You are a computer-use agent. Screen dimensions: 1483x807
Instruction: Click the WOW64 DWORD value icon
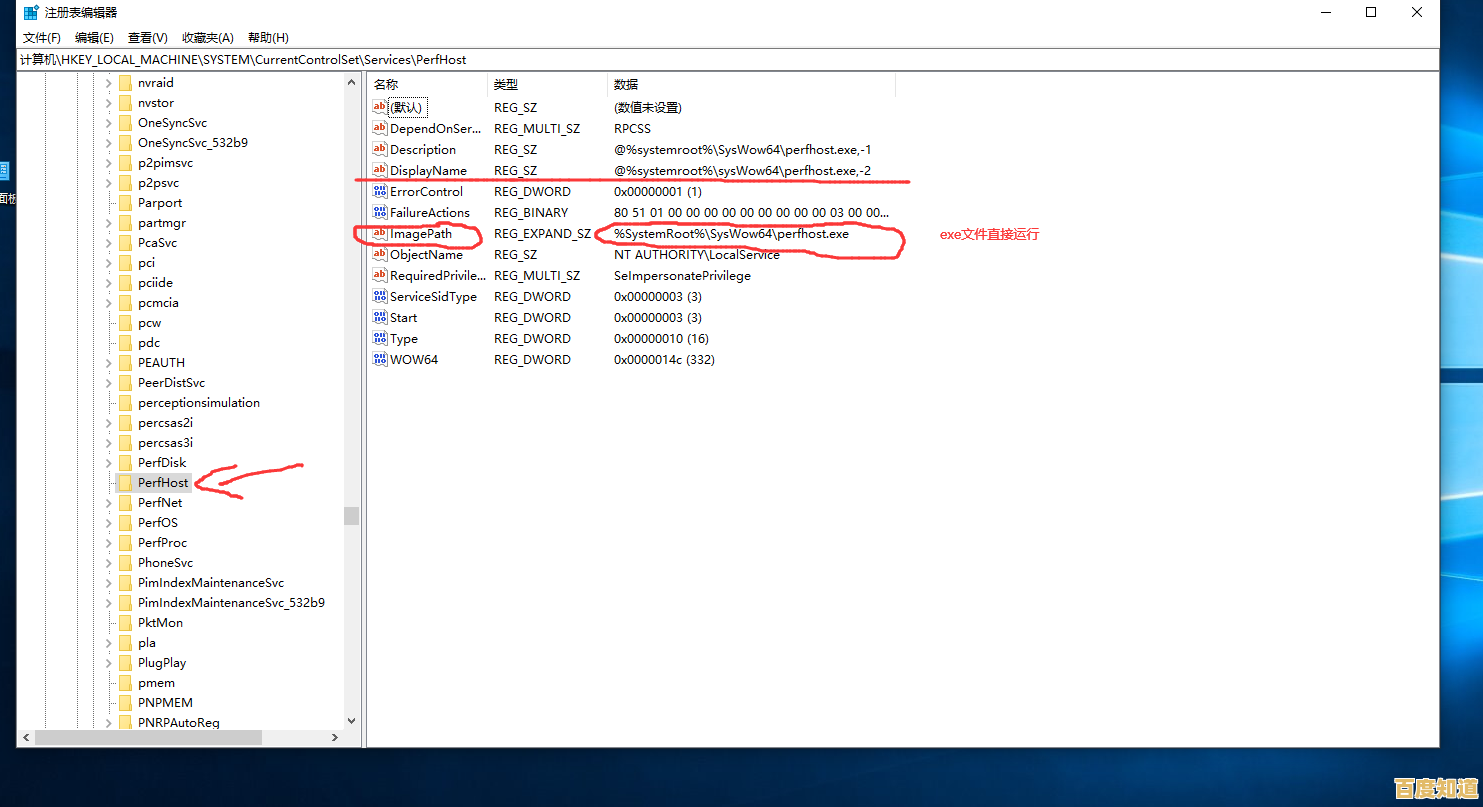379,360
